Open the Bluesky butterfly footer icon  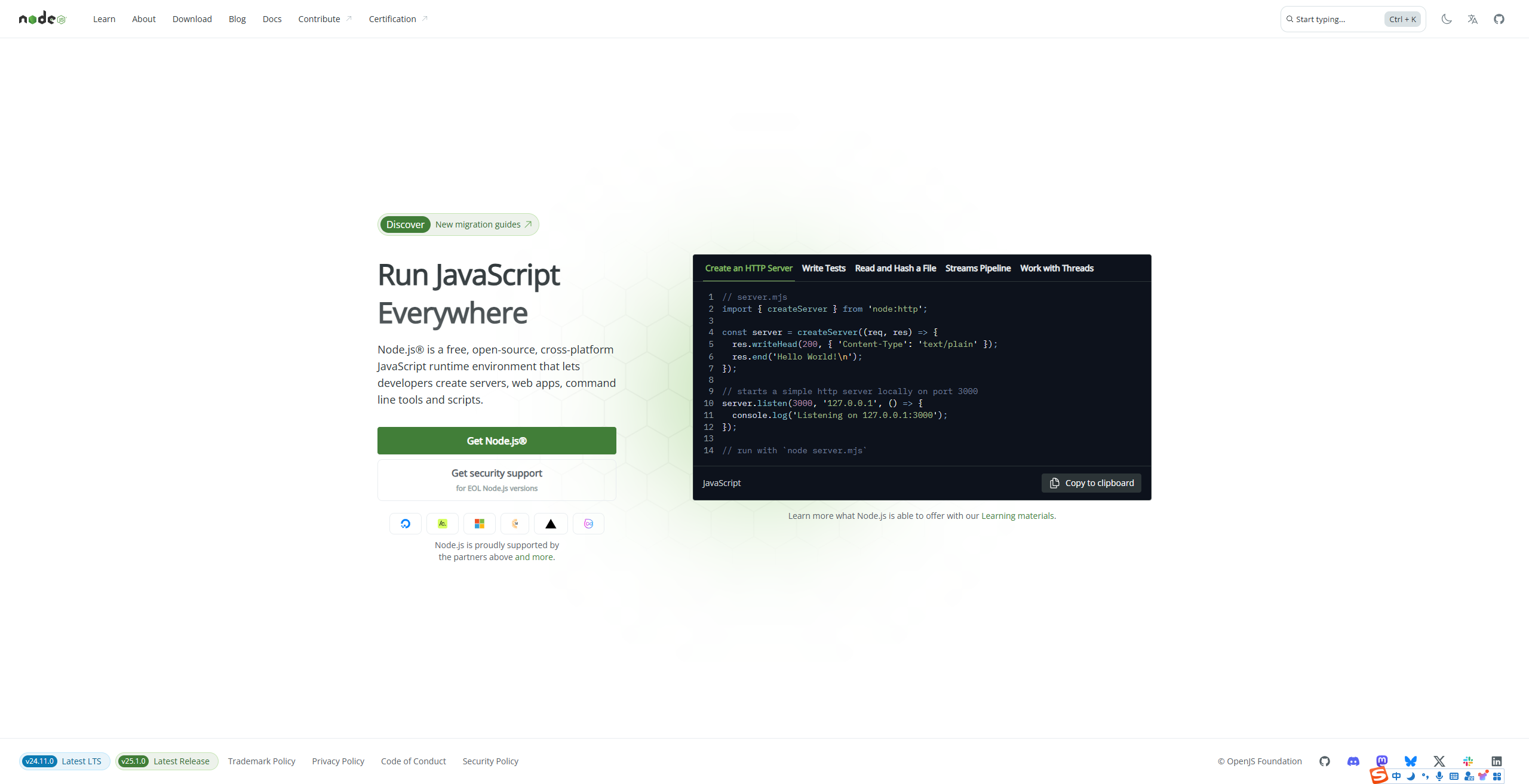[1411, 761]
